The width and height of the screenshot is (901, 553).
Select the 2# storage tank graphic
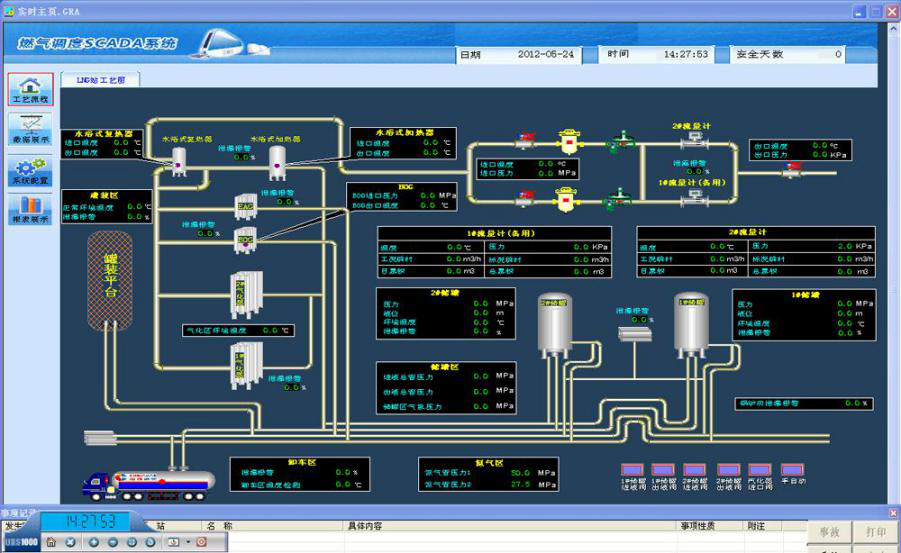[x=554, y=324]
